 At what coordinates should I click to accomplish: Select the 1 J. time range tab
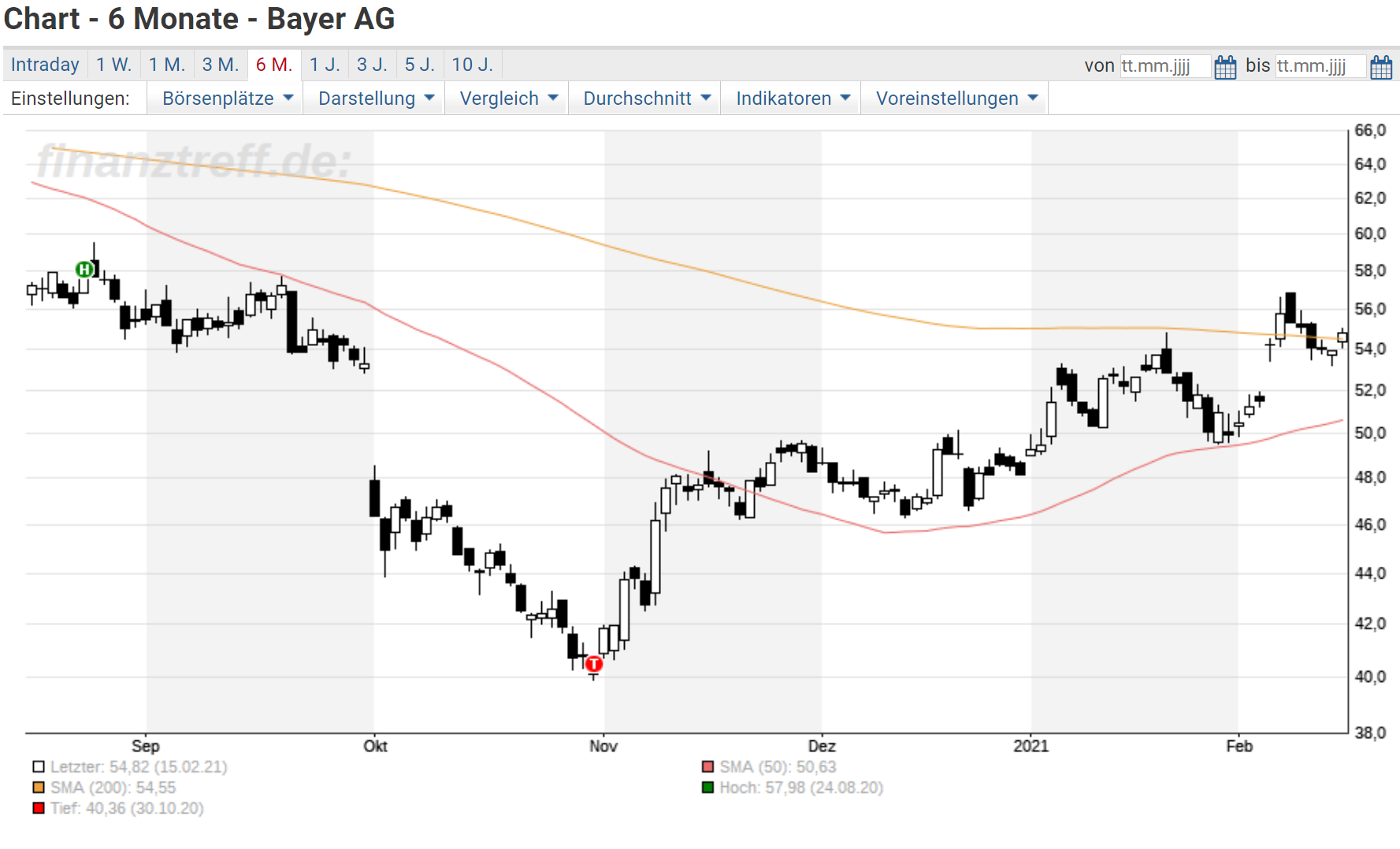pyautogui.click(x=325, y=65)
